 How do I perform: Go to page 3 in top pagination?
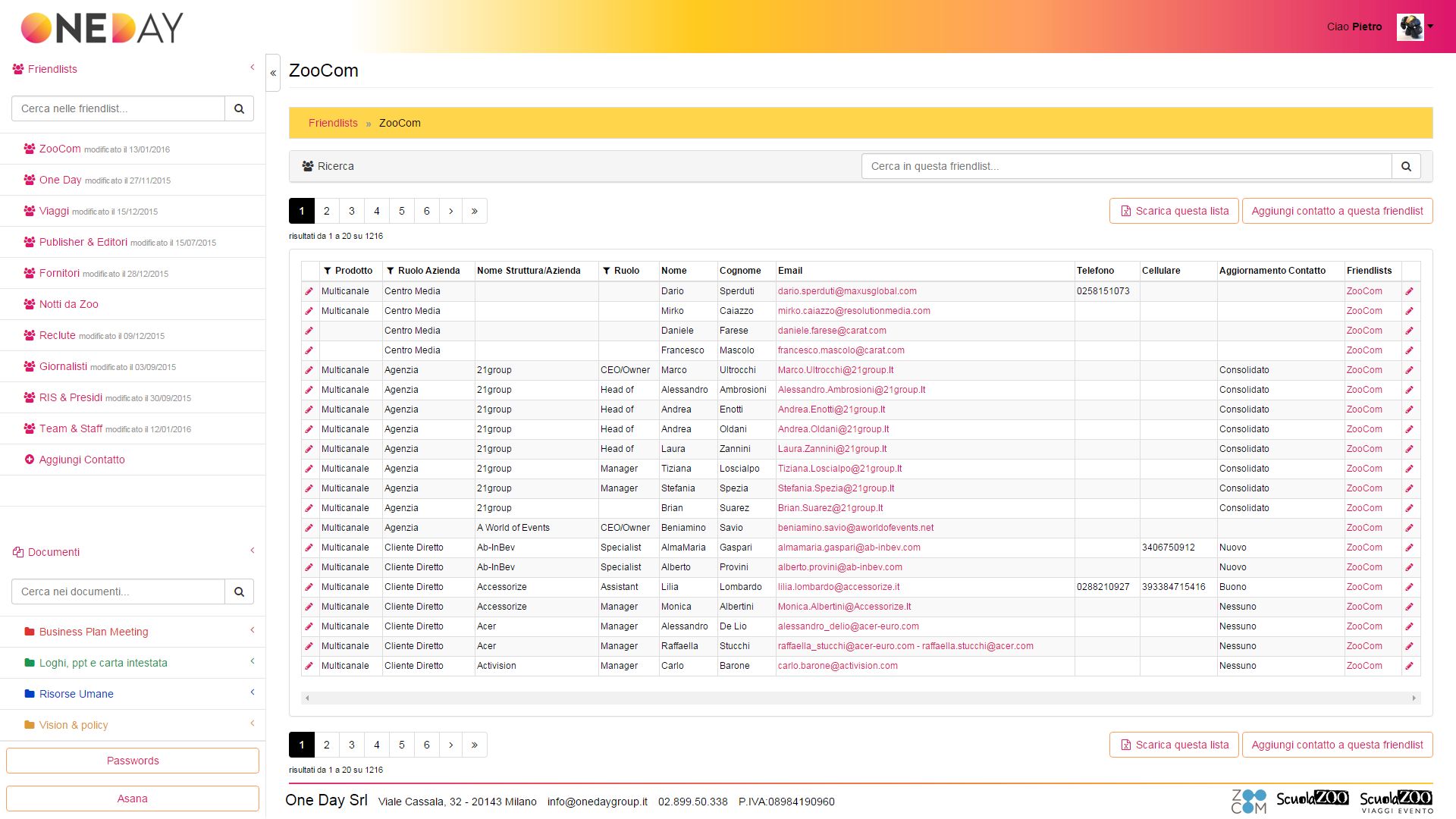coord(352,211)
